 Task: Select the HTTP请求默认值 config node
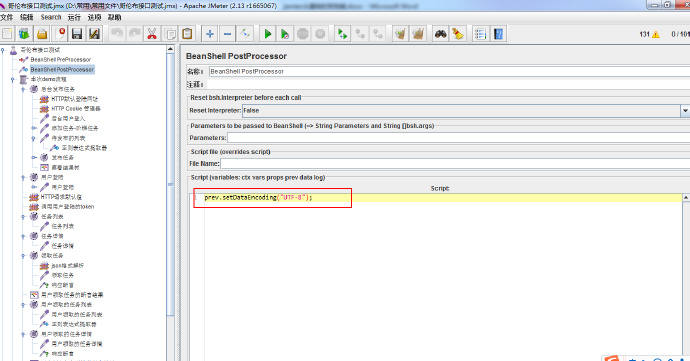[x=61, y=197]
